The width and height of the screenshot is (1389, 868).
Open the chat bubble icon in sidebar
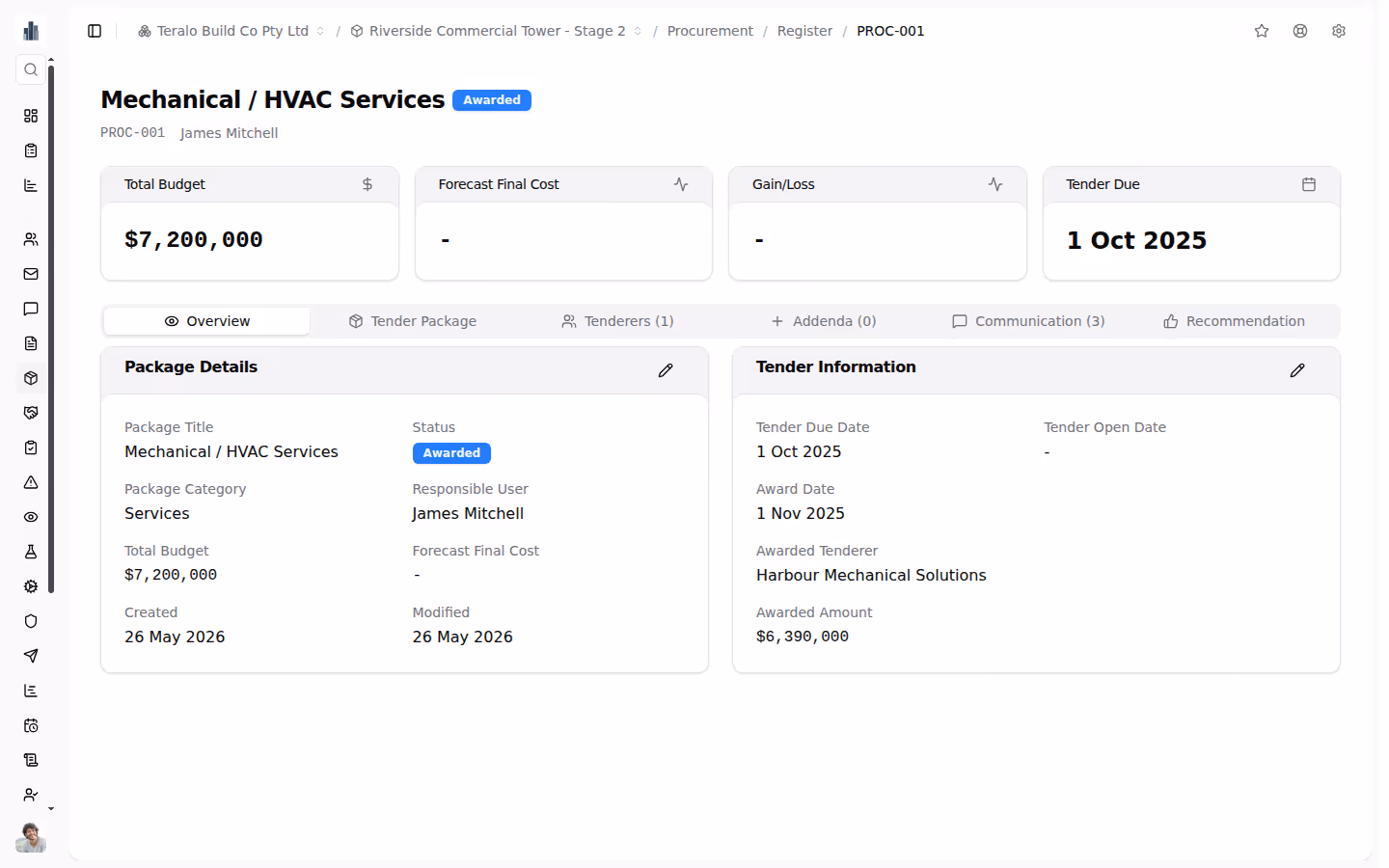[x=31, y=309]
